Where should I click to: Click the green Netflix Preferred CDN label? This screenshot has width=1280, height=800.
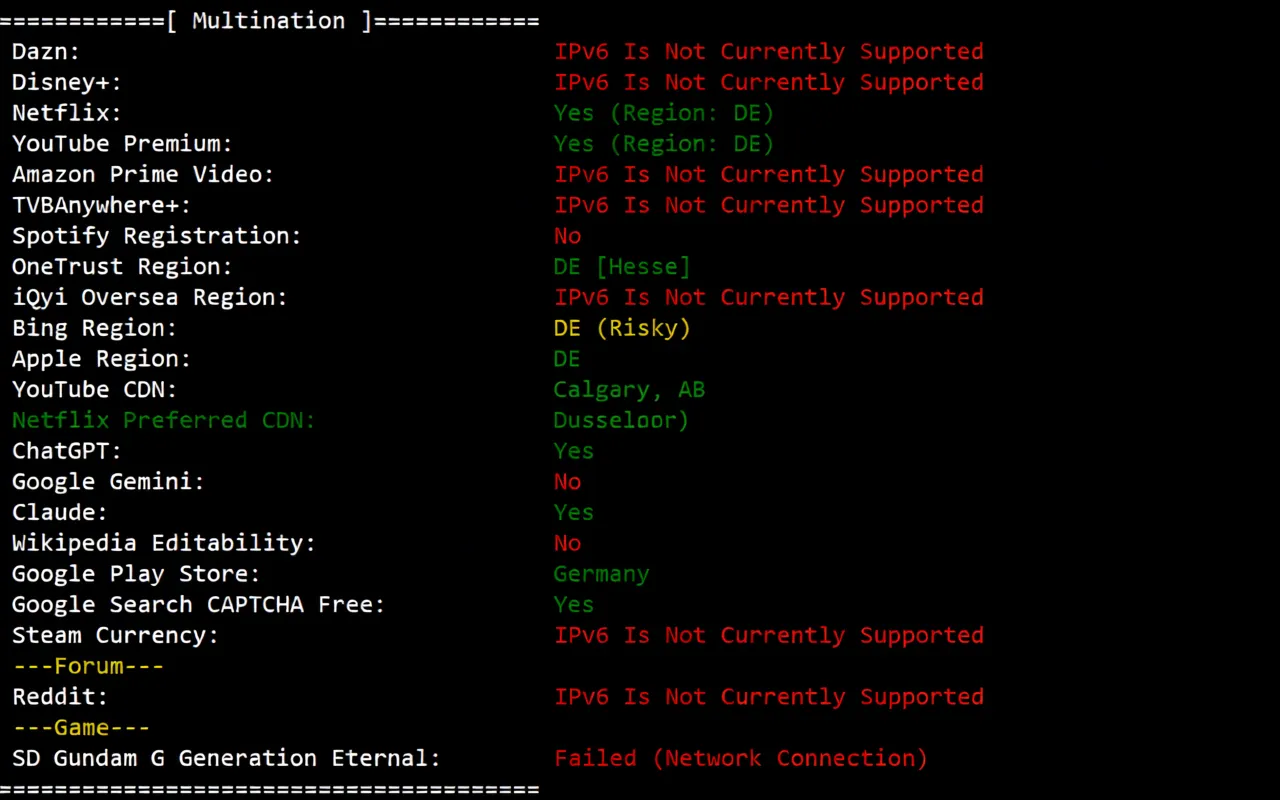163,421
